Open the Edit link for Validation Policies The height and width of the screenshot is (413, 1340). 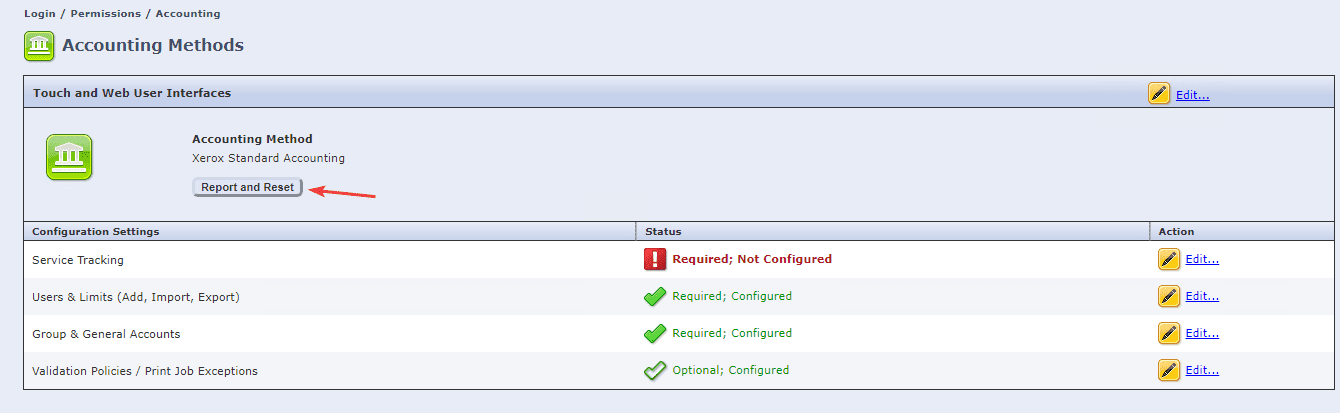[1201, 370]
